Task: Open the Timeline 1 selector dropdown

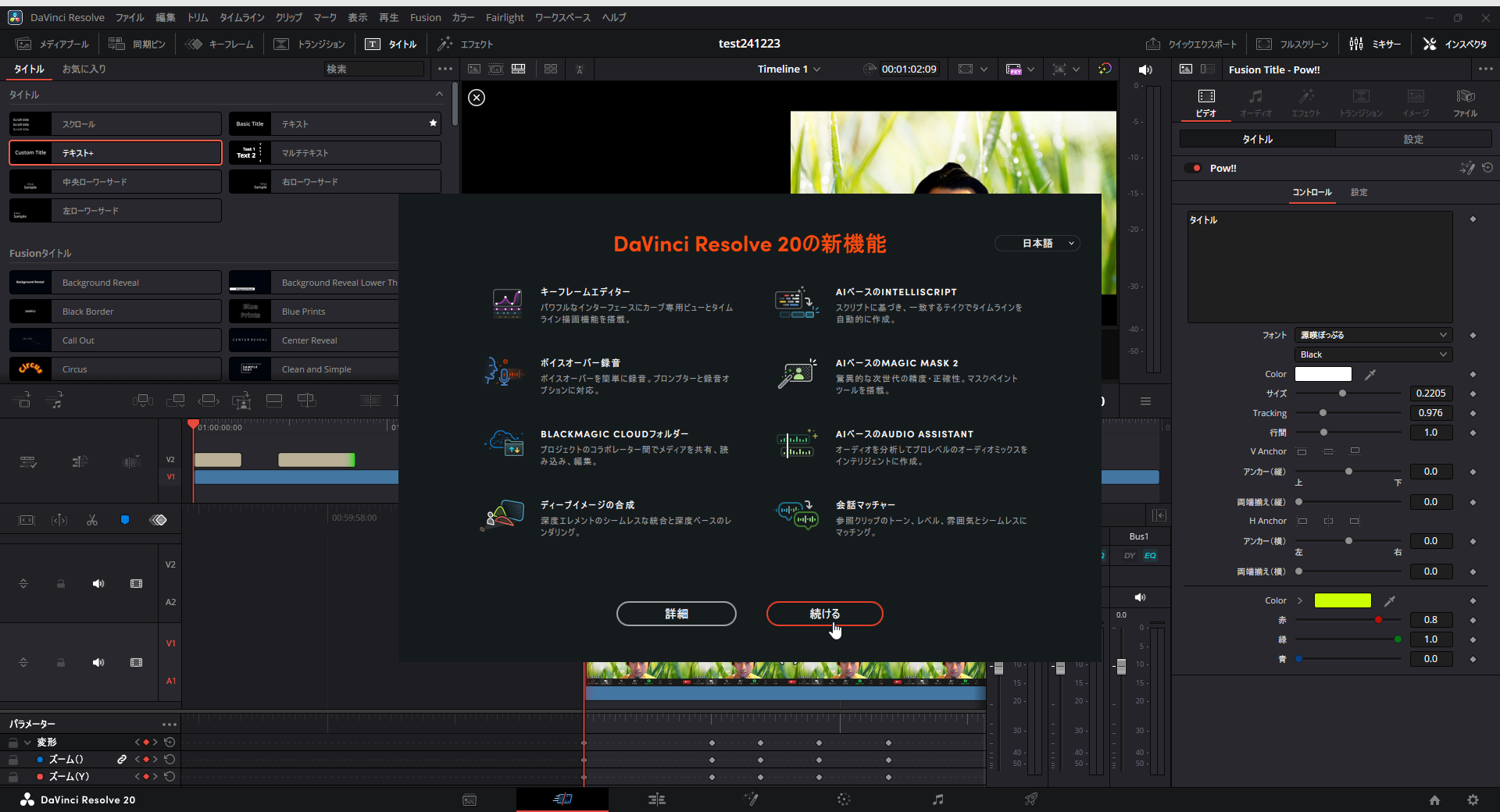Action: tap(789, 69)
